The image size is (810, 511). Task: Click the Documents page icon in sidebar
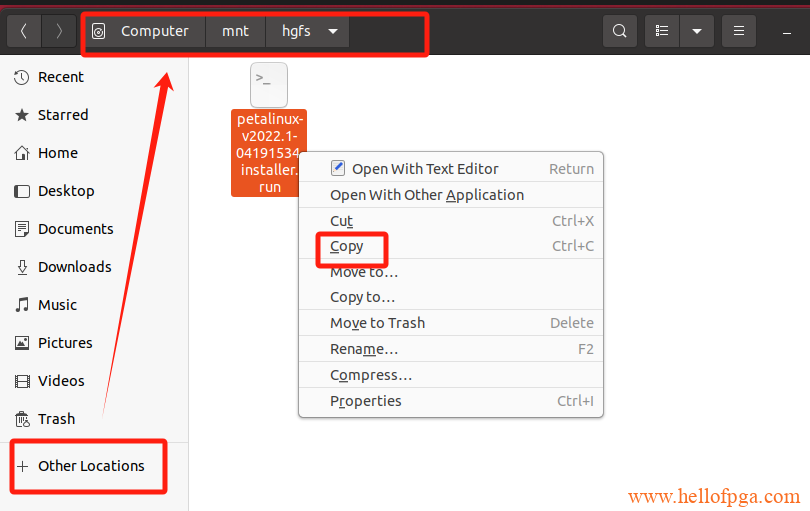click(x=22, y=229)
